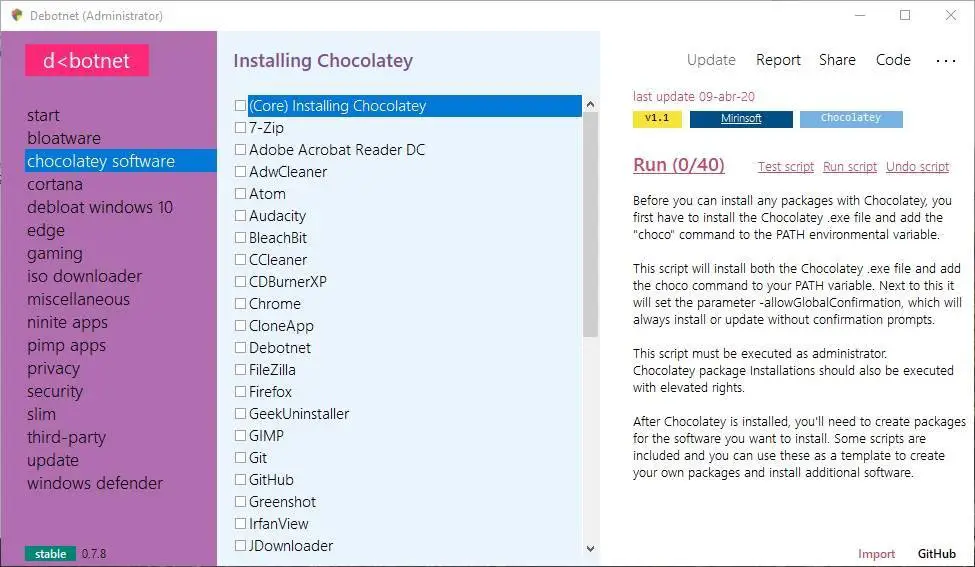Enable the Adobe Acrobat Reader DC checkbox

(240, 150)
